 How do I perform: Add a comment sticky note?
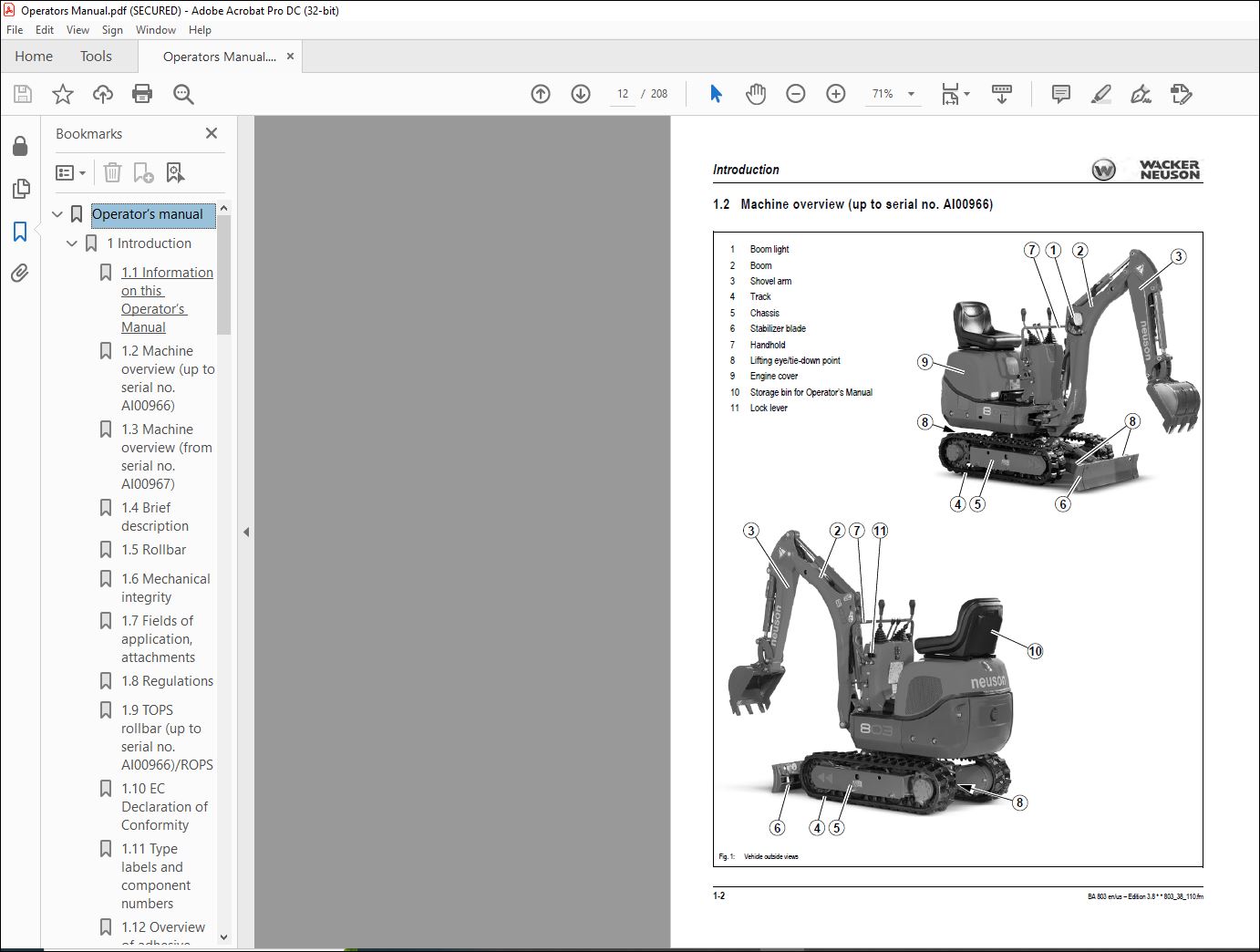(x=1060, y=94)
